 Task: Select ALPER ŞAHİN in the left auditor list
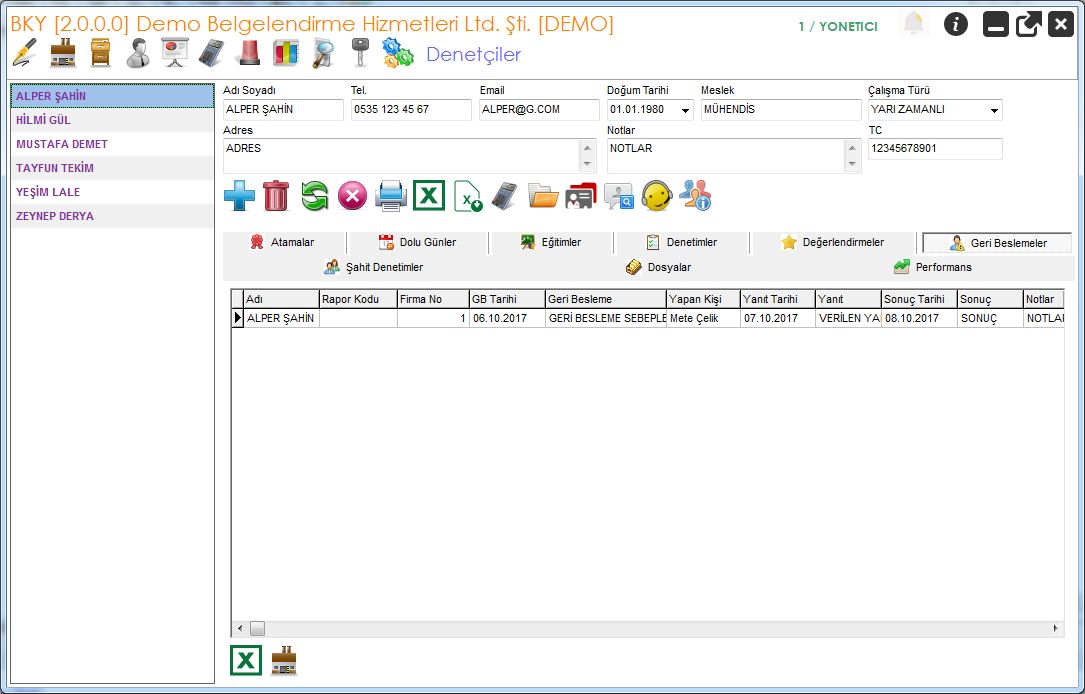112,96
